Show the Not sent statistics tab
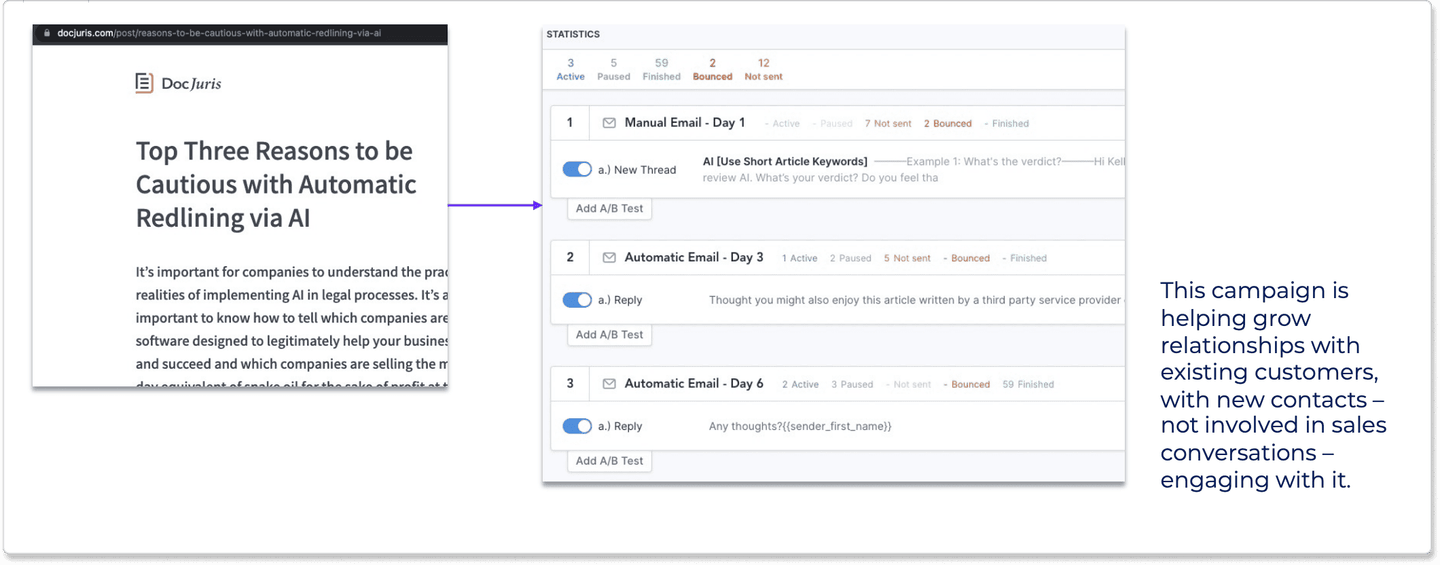This screenshot has height=565, width=1440. [763, 70]
